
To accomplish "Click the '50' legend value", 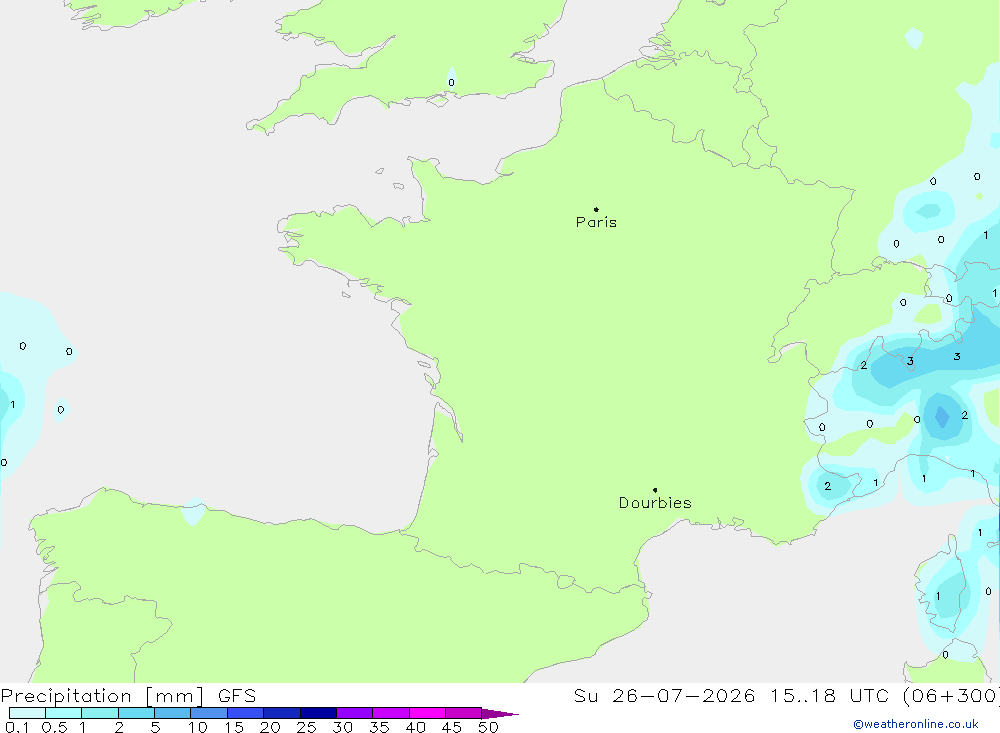I will [x=488, y=727].
